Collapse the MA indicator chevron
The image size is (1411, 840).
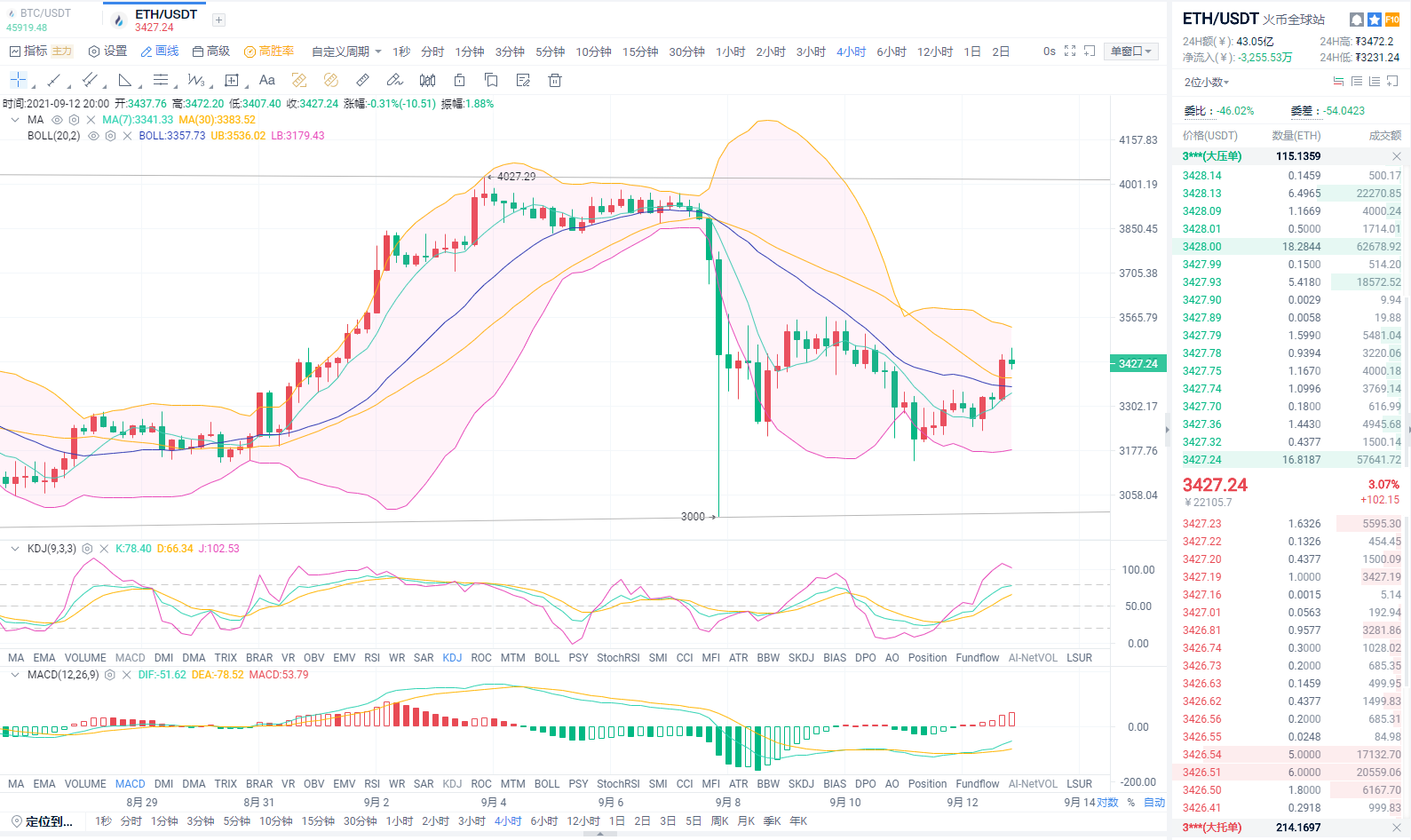(x=15, y=120)
